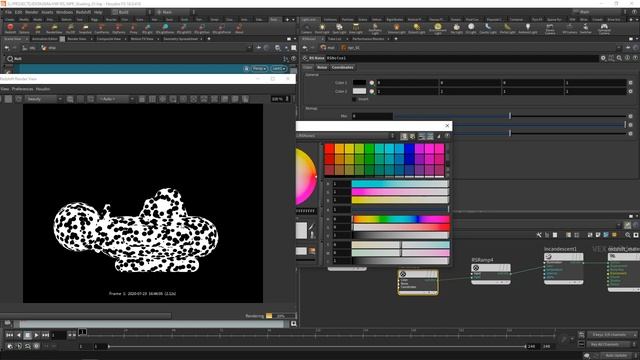Image resolution: width=640 pixels, height=360 pixels.
Task: Click the Environment Light shelf tool
Action: point(438,28)
